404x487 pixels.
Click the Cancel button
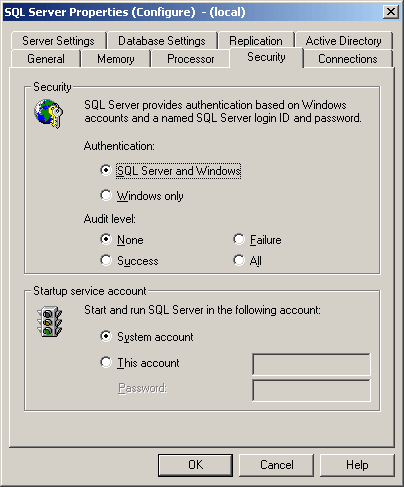[x=277, y=465]
